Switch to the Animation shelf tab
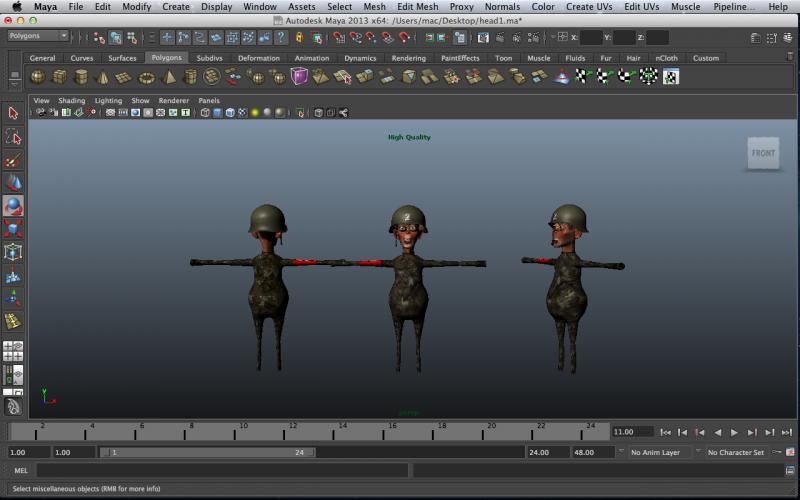This screenshot has width=800, height=500. 311,58
